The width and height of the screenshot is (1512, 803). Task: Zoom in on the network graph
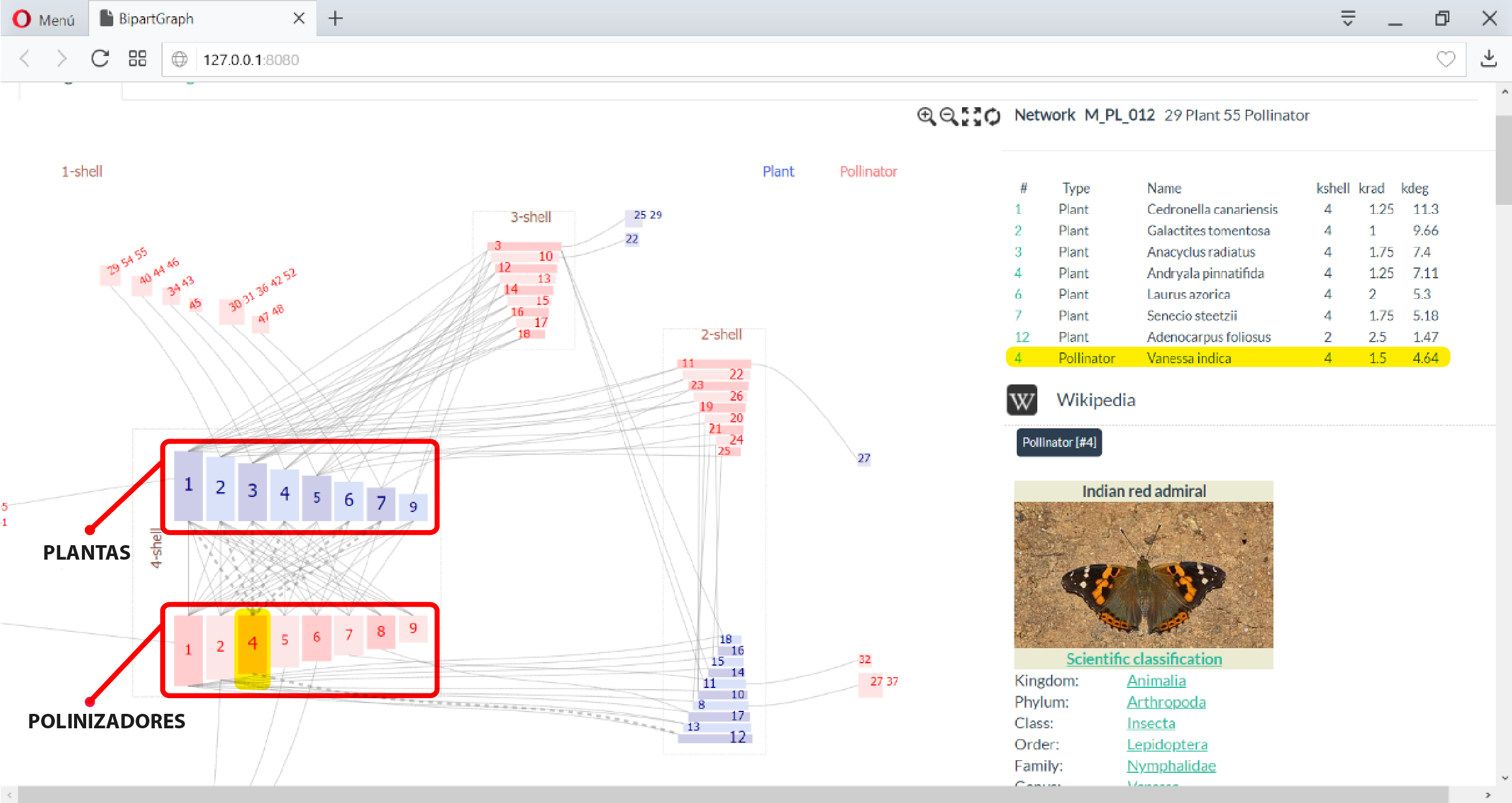[926, 116]
